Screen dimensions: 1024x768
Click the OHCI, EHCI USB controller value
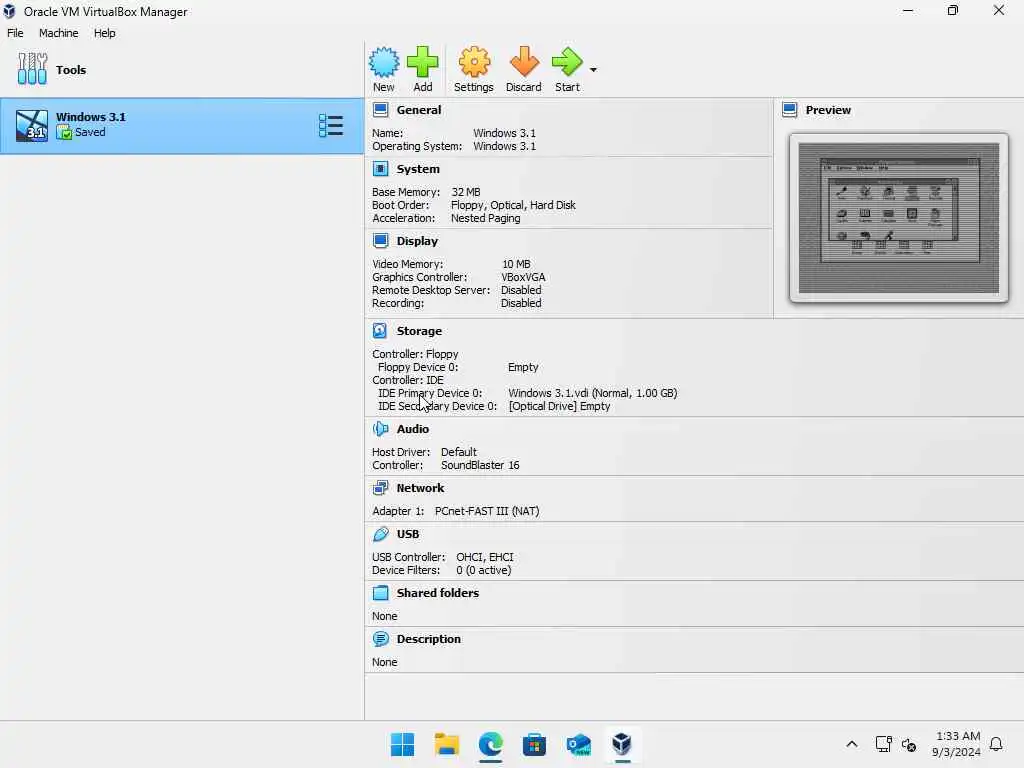pyautogui.click(x=485, y=557)
